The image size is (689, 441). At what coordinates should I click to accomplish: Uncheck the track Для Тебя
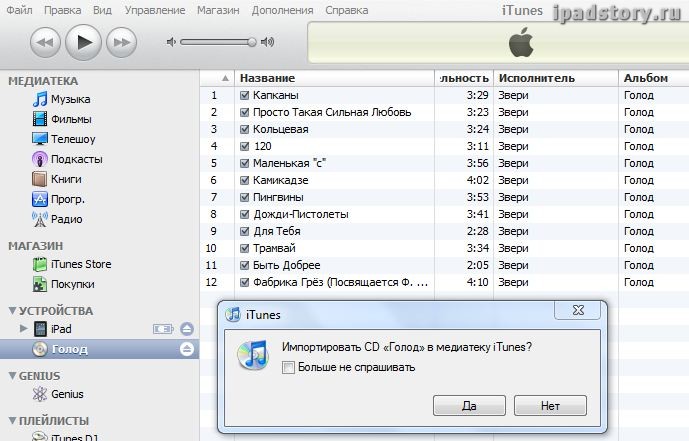(x=245, y=231)
